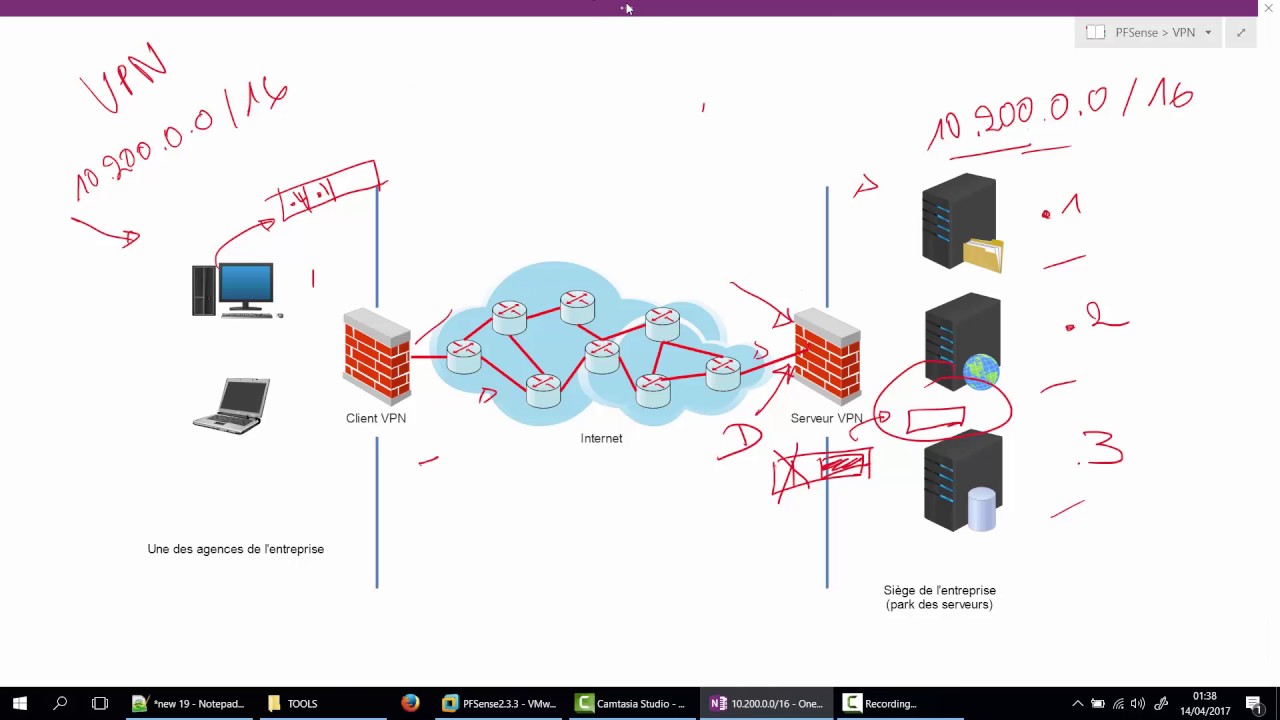Switch to the PFSense2.3.3 VMware window
Screen dimensions: 1280x720
tap(499, 704)
